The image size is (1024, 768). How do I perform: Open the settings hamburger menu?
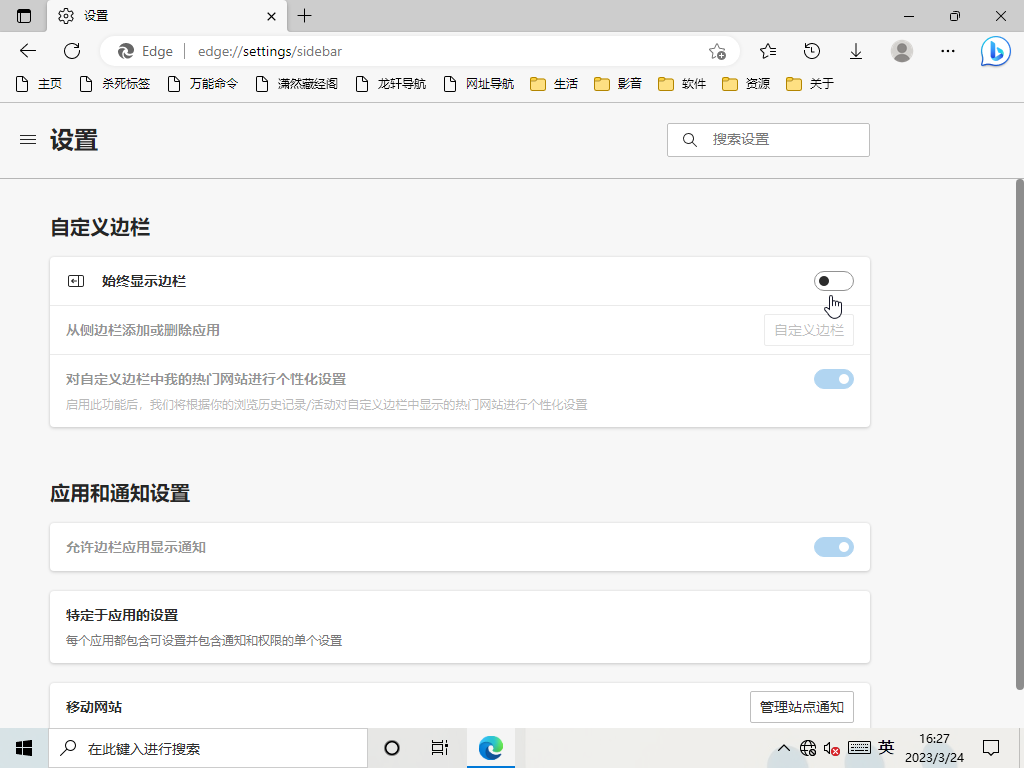[28, 140]
